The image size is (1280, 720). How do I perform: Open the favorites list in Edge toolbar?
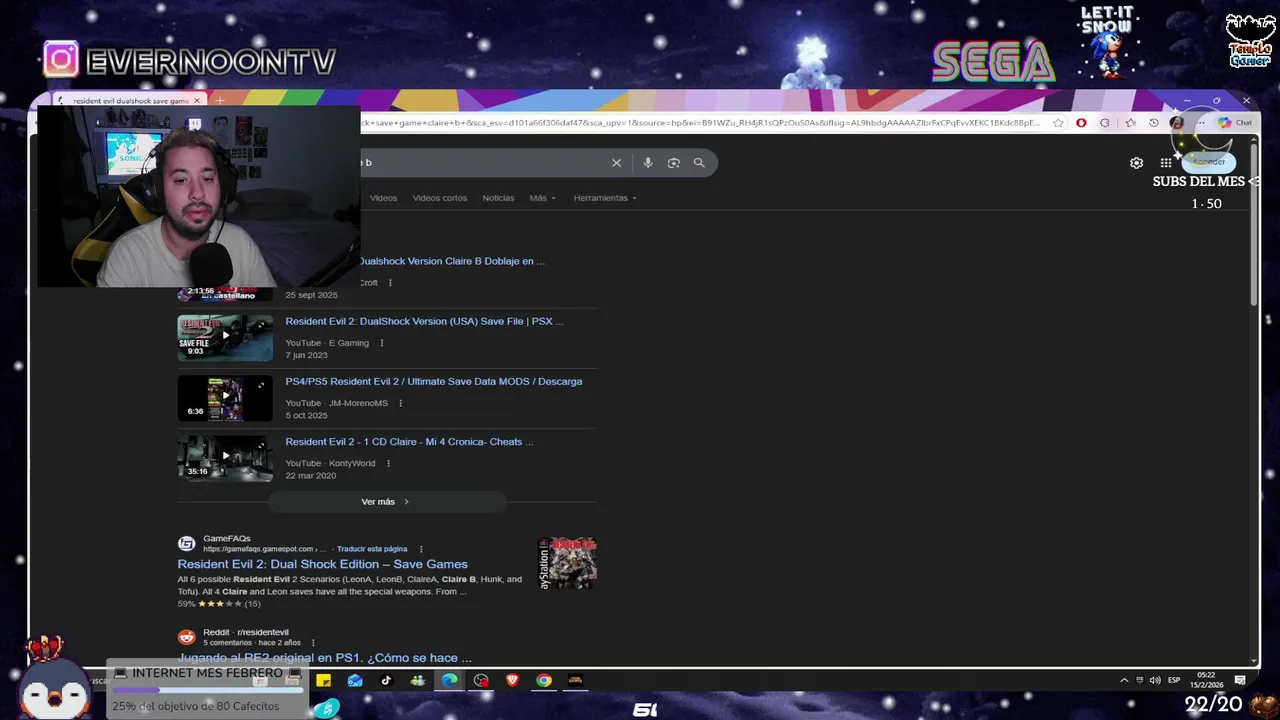pyautogui.click(x=1130, y=123)
